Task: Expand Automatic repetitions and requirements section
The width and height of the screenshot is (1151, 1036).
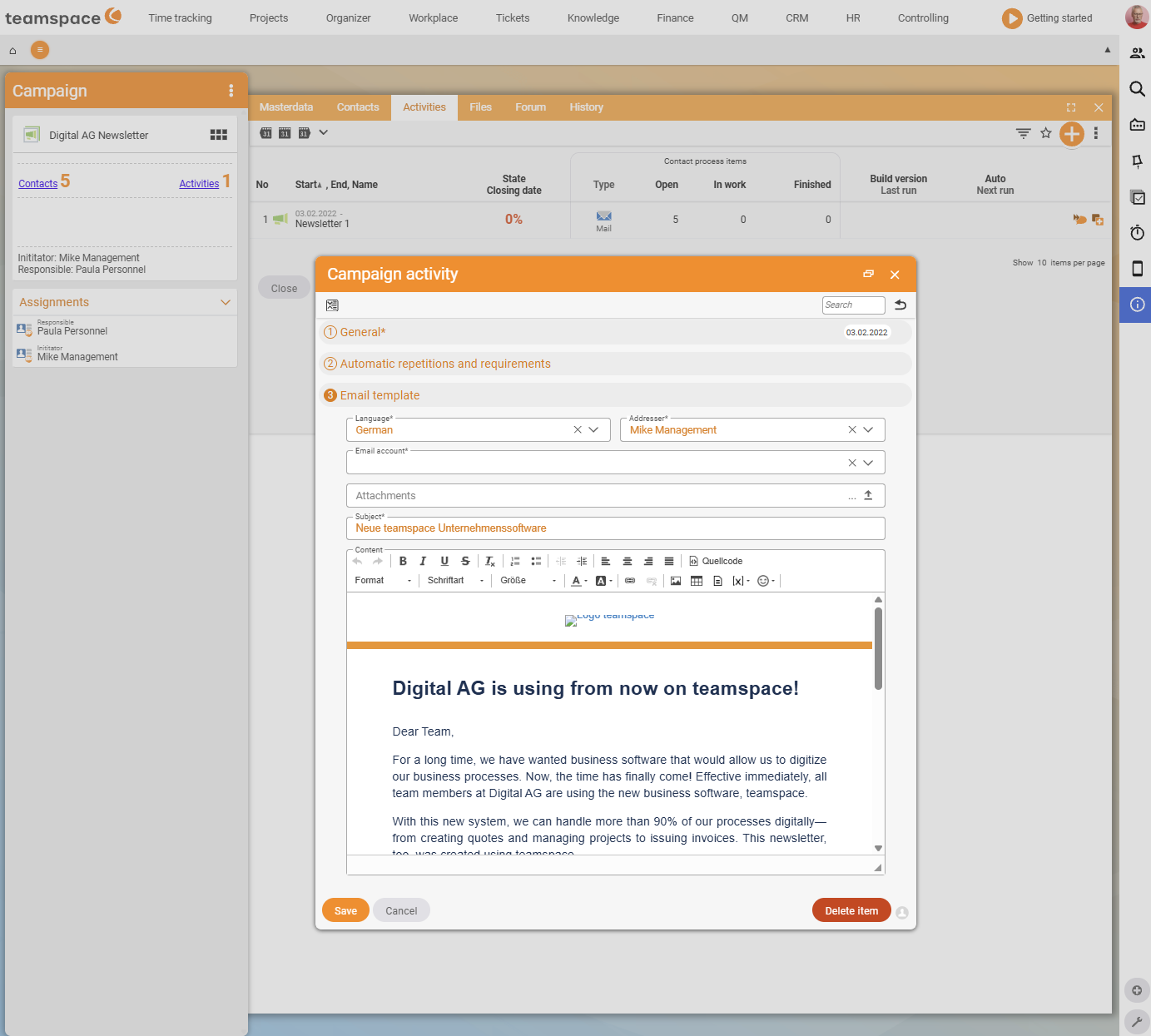Action: pos(615,364)
